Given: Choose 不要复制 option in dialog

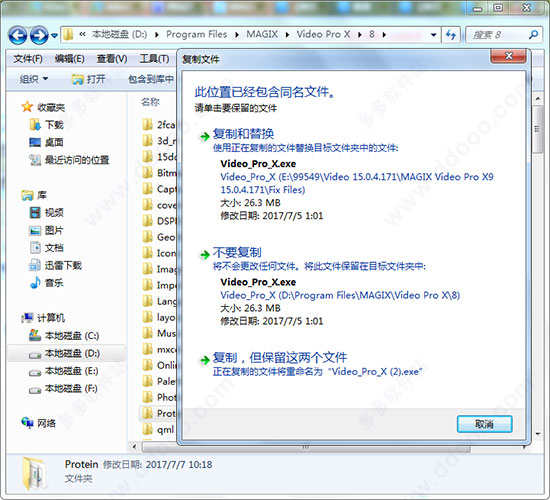Looking at the screenshot, I should (237, 252).
